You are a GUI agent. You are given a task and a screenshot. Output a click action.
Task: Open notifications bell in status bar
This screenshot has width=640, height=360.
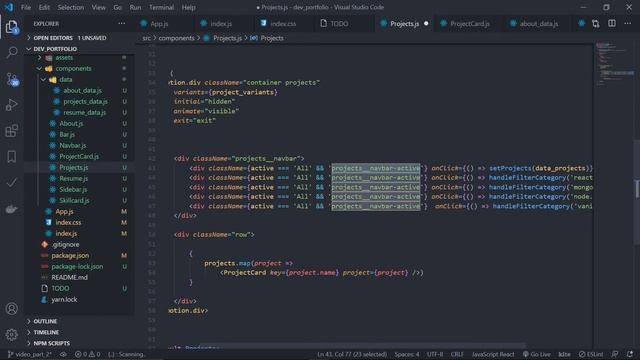[x=630, y=354]
